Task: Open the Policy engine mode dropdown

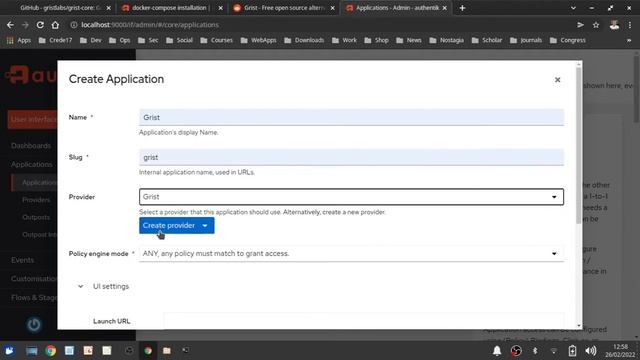Action: pos(351,253)
